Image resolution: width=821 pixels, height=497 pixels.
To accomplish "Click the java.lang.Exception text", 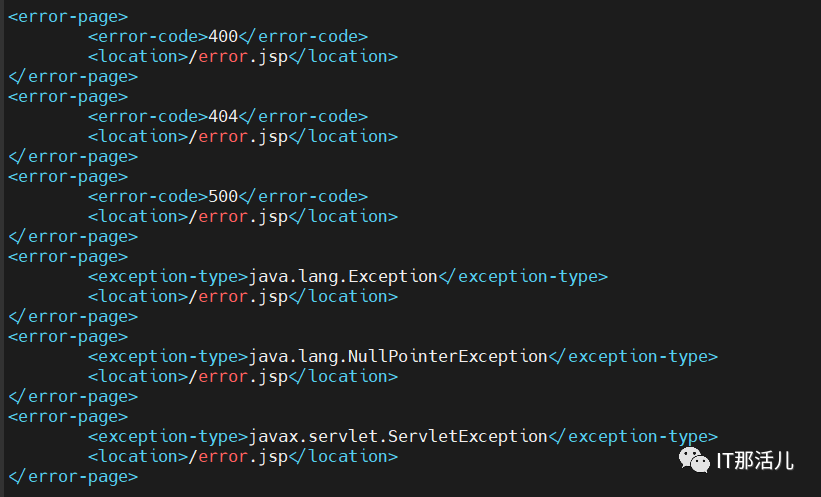I will (343, 276).
